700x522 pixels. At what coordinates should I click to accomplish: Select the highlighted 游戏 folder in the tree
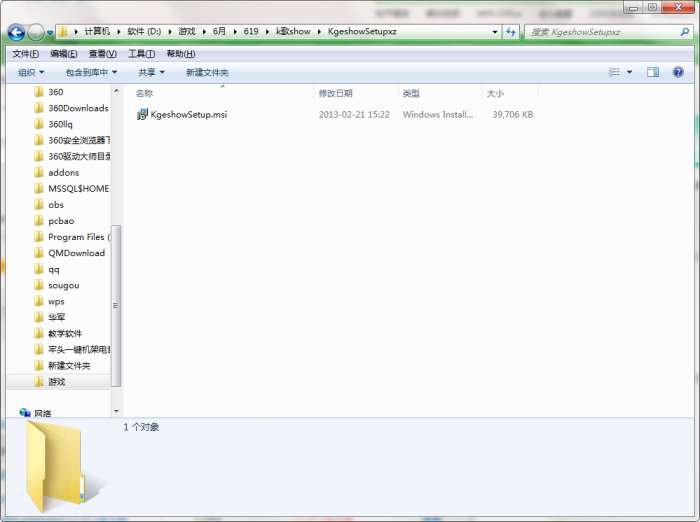coord(57,382)
